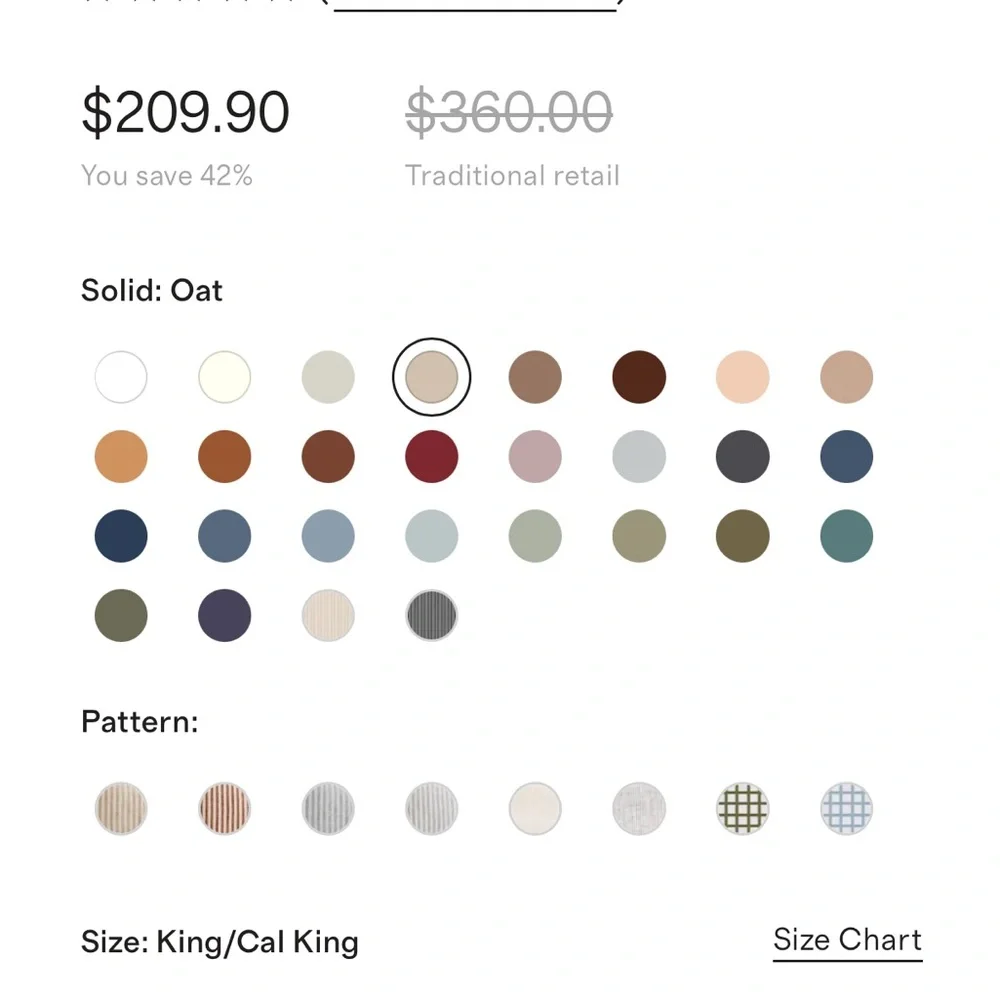Select the mauve pink color swatch
This screenshot has height=1000, width=1000.
535,457
